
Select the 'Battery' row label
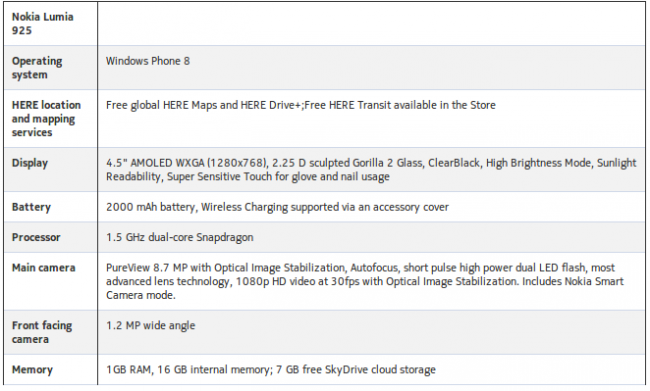[x=31, y=207]
